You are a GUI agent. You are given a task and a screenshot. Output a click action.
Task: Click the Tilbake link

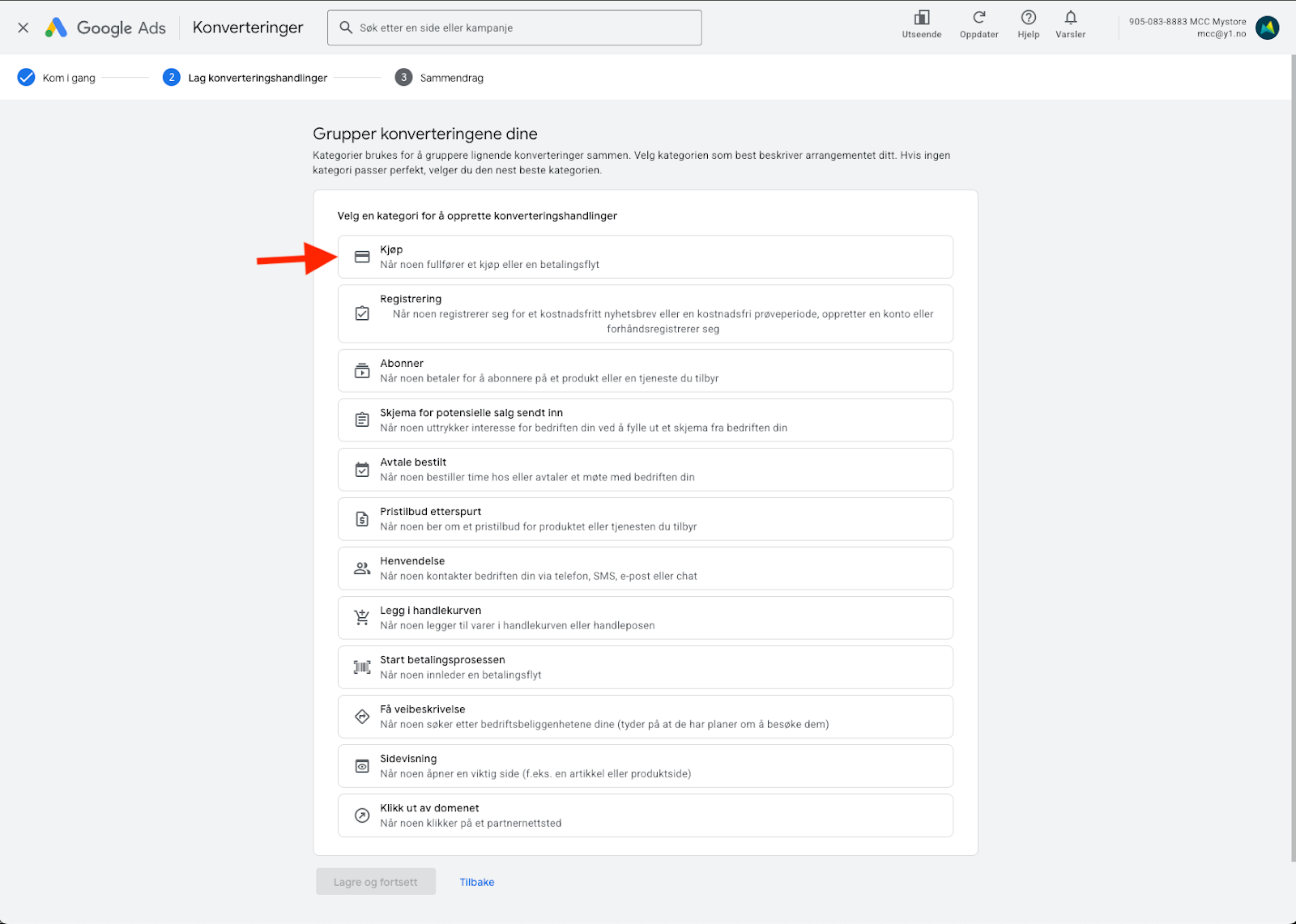coord(477,882)
